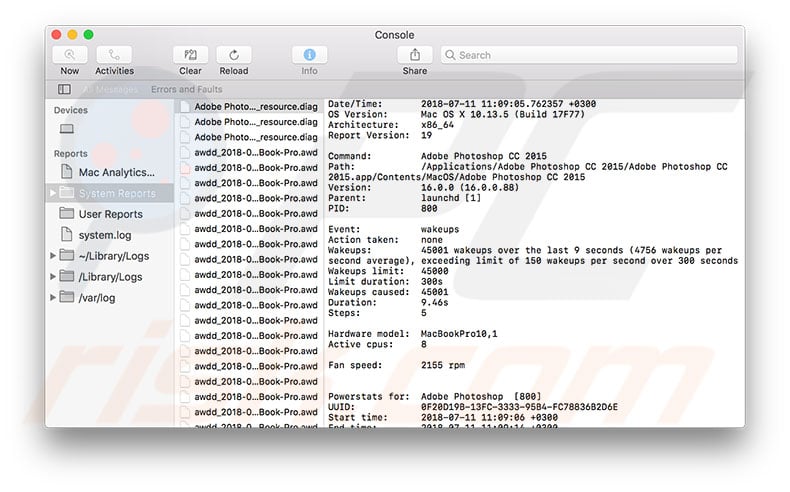The height and width of the screenshot is (492, 790).
Task: Click in the Search field
Action: coord(590,55)
